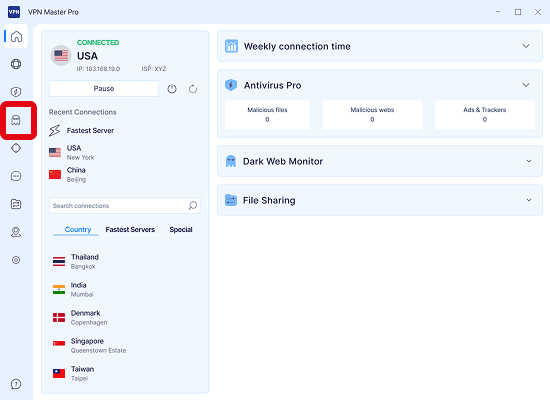This screenshot has height=400, width=550.
Task: Click the File Sharing heading
Action: (x=269, y=200)
